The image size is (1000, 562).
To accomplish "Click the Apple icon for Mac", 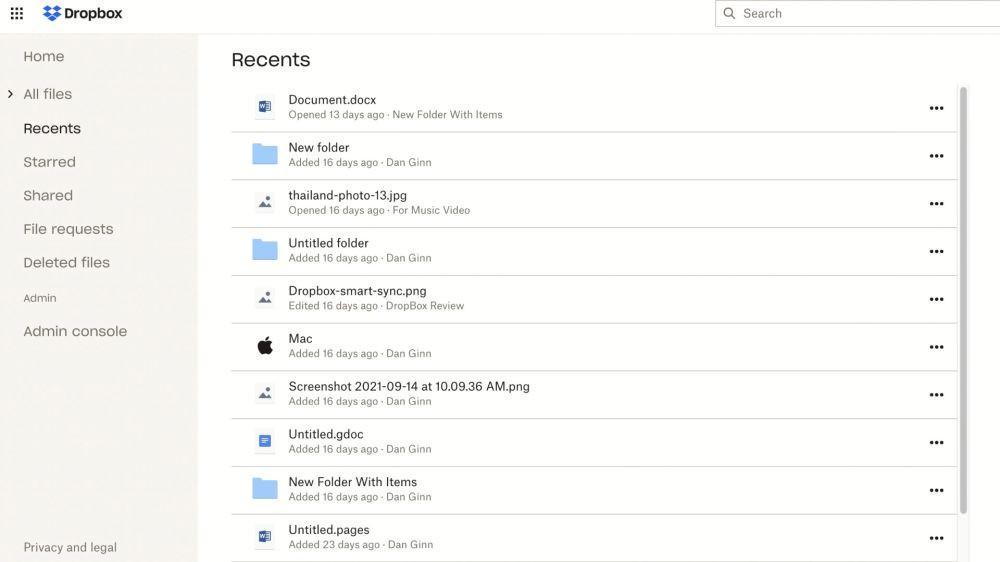I will 265,346.
